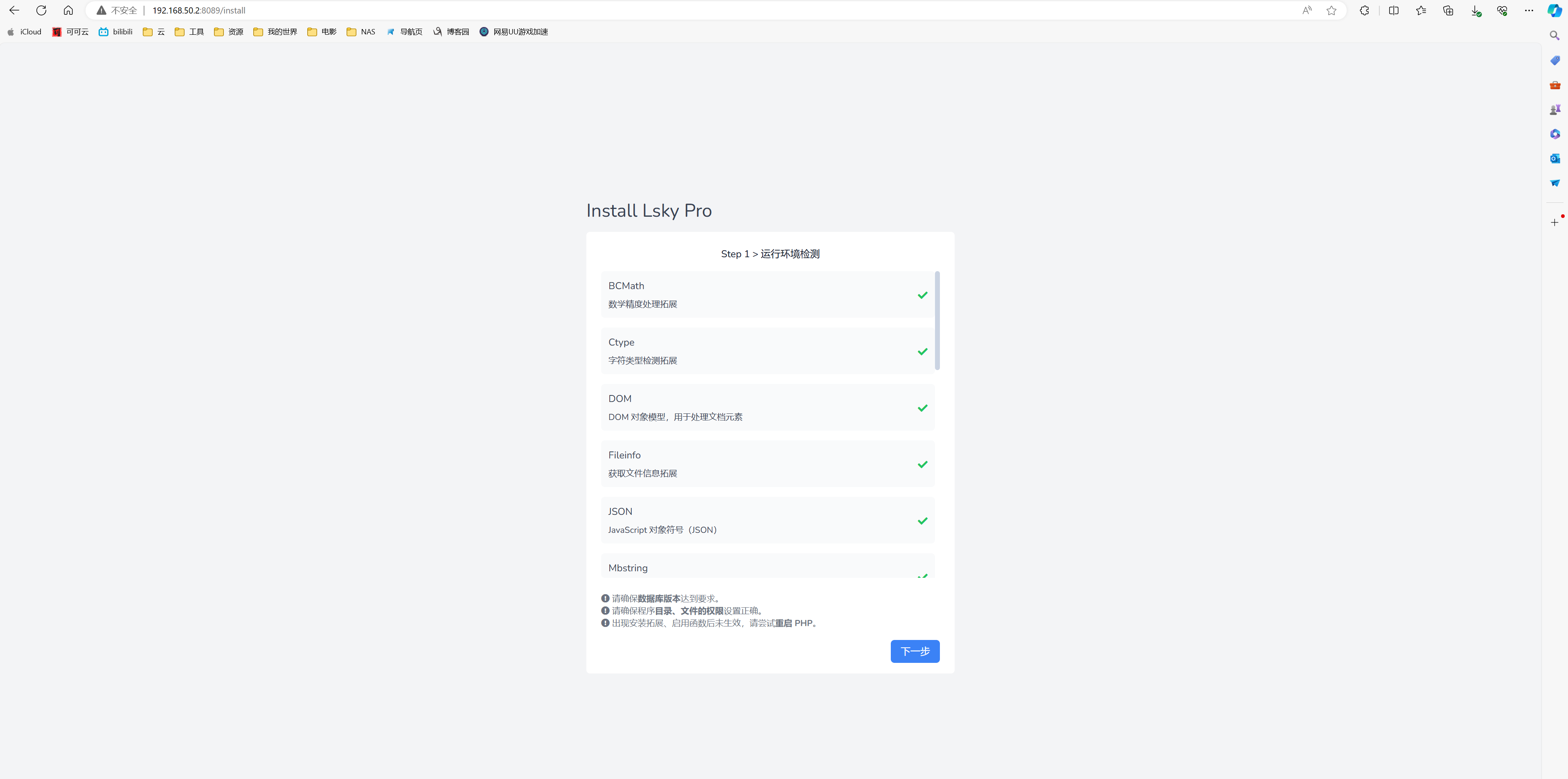Open sidebar Tools briefcase icon
This screenshot has width=1568, height=779.
pyautogui.click(x=1554, y=85)
